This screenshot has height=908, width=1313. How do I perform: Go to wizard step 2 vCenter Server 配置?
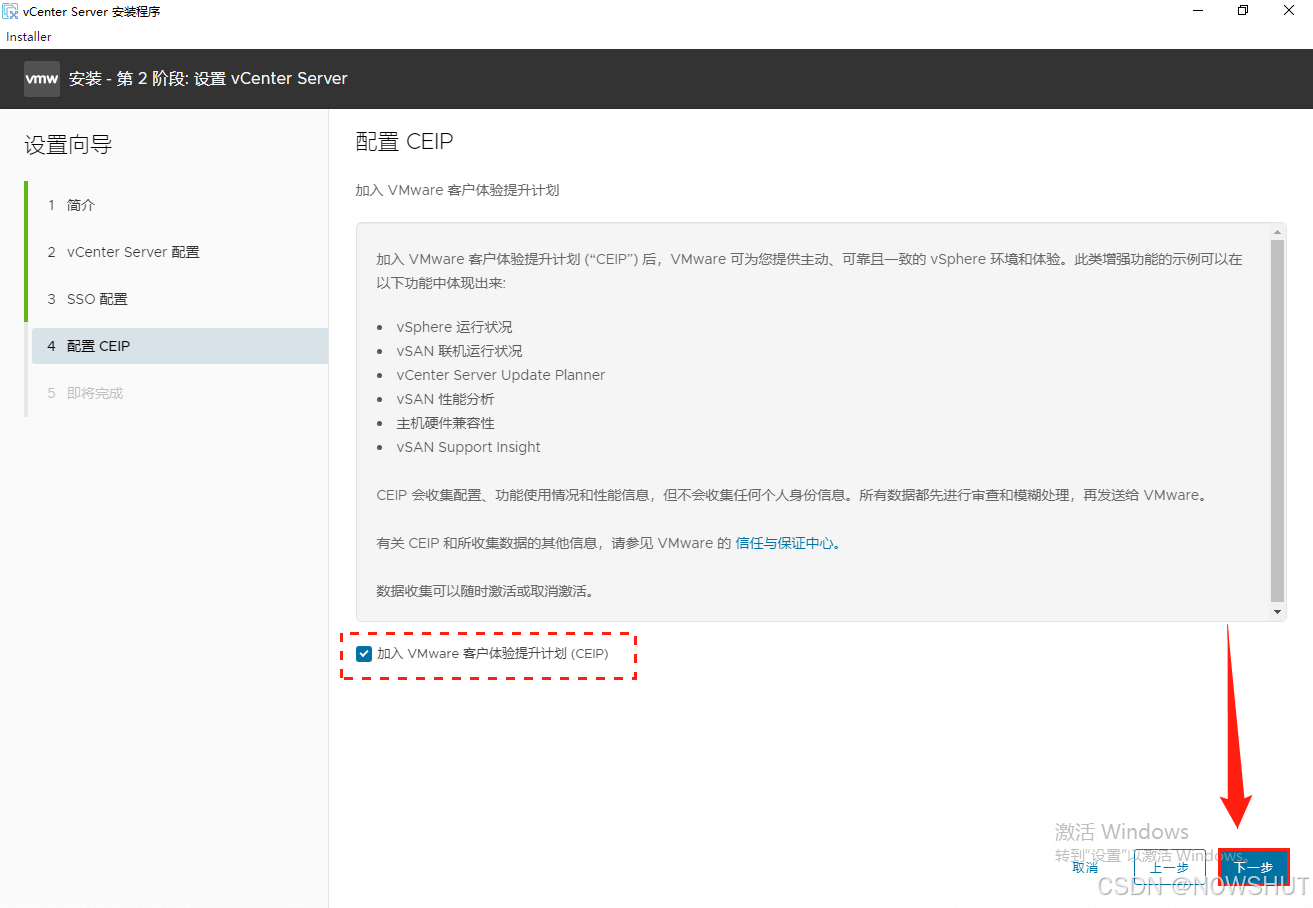coord(178,252)
